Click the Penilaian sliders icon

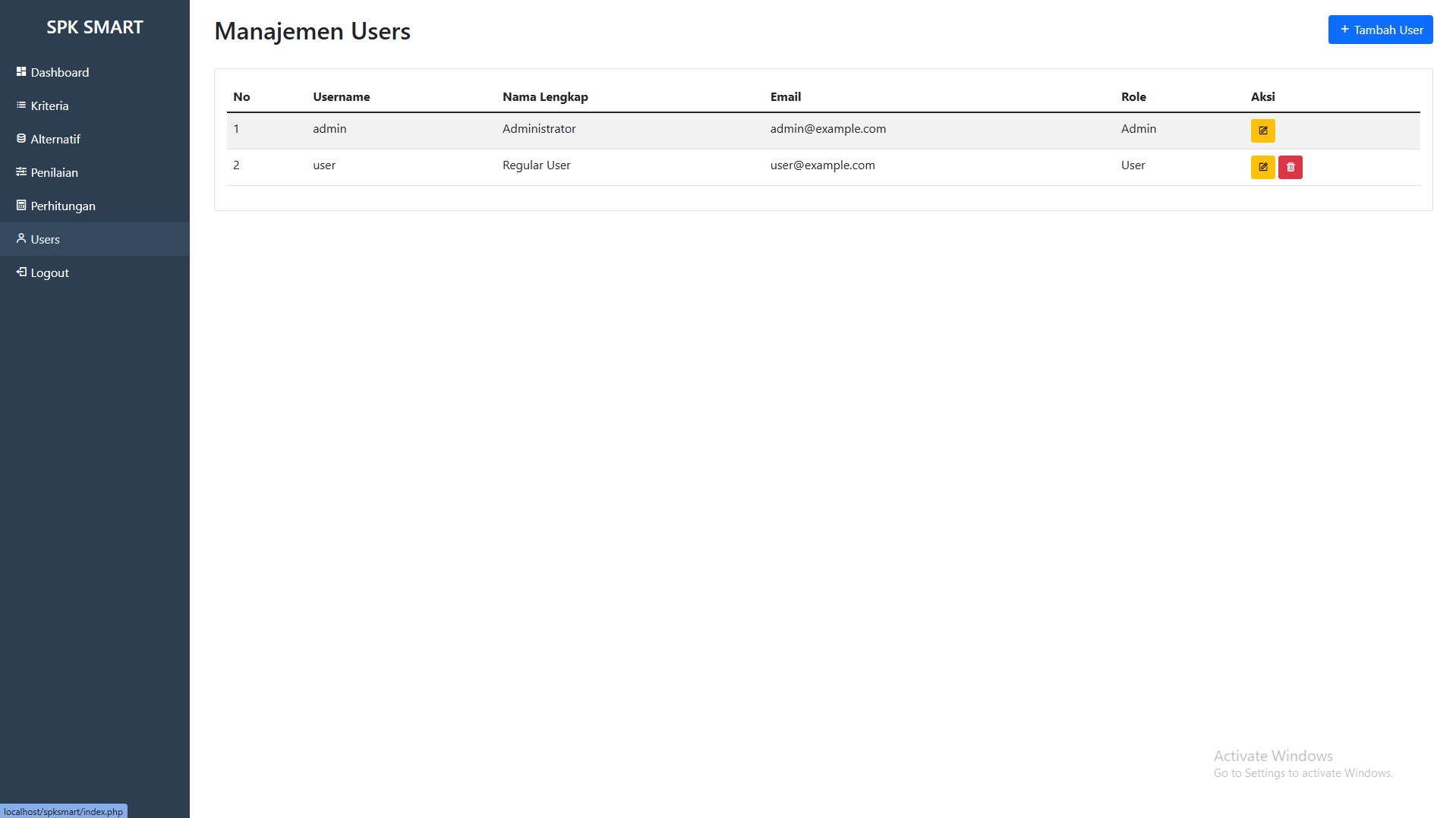click(21, 171)
